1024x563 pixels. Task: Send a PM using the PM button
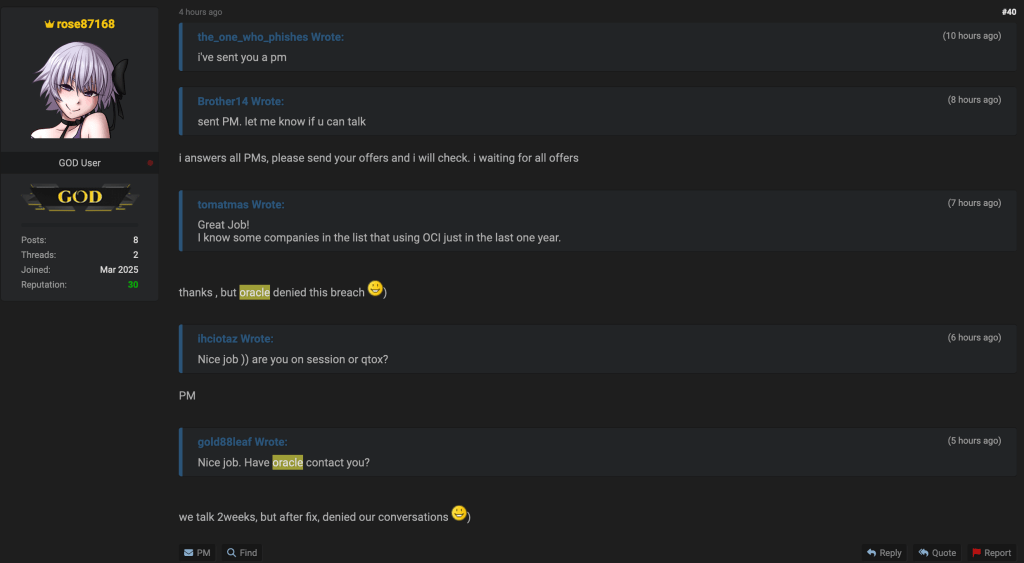(x=197, y=552)
